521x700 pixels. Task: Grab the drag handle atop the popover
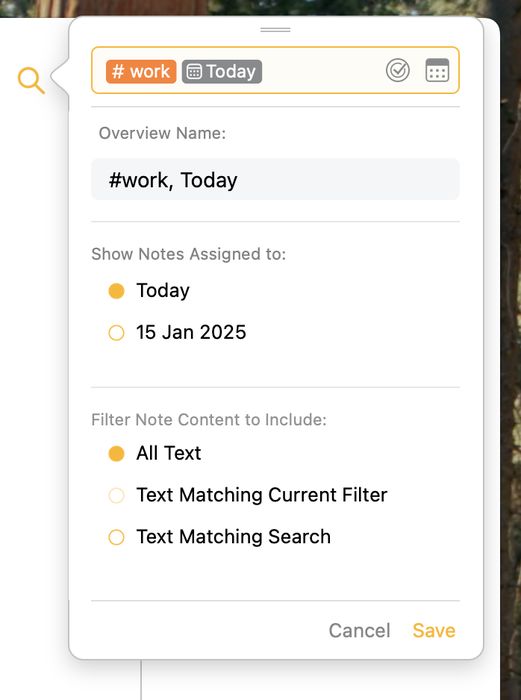pos(275,30)
